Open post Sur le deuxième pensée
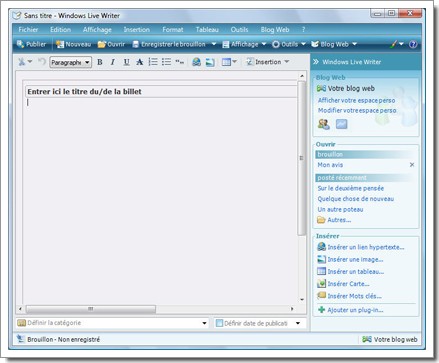The width and height of the screenshot is (439, 363). pyautogui.click(x=351, y=188)
